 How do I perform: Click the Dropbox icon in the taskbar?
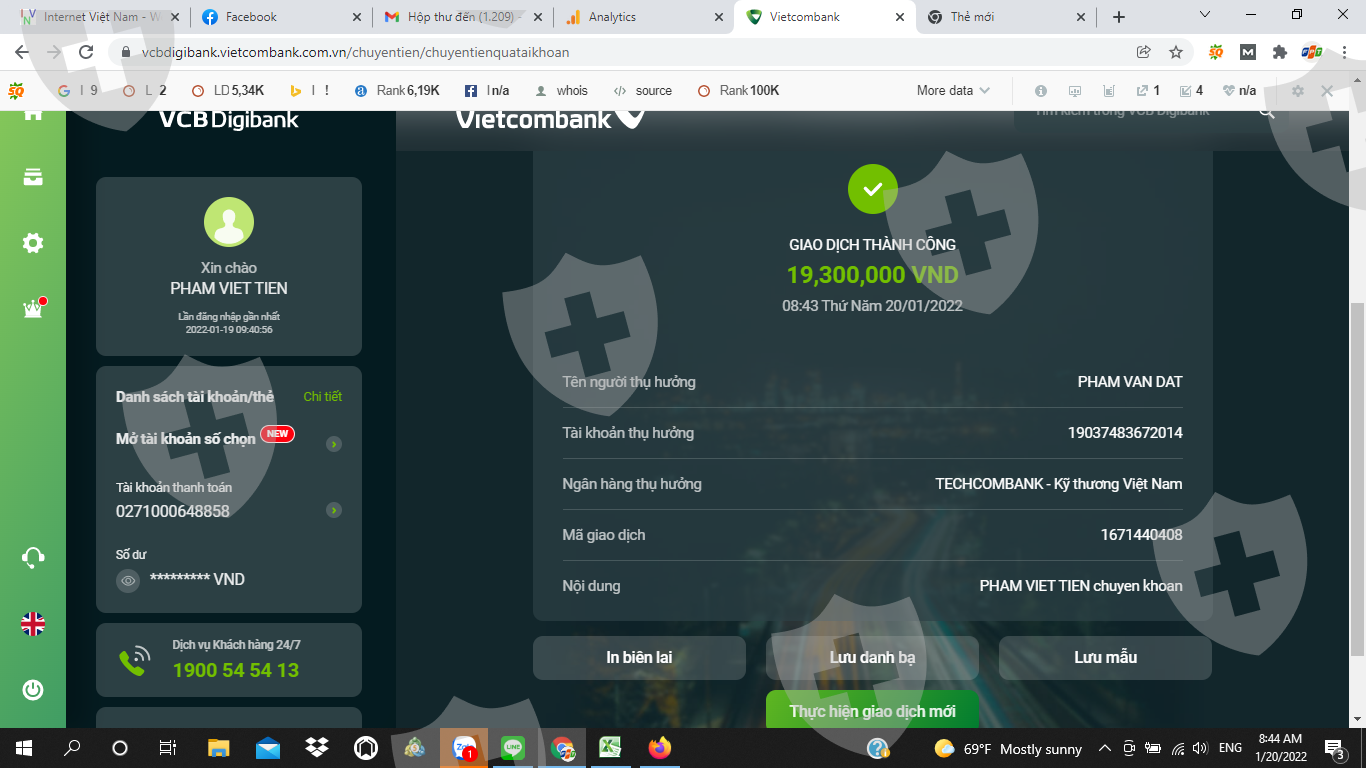(x=317, y=748)
